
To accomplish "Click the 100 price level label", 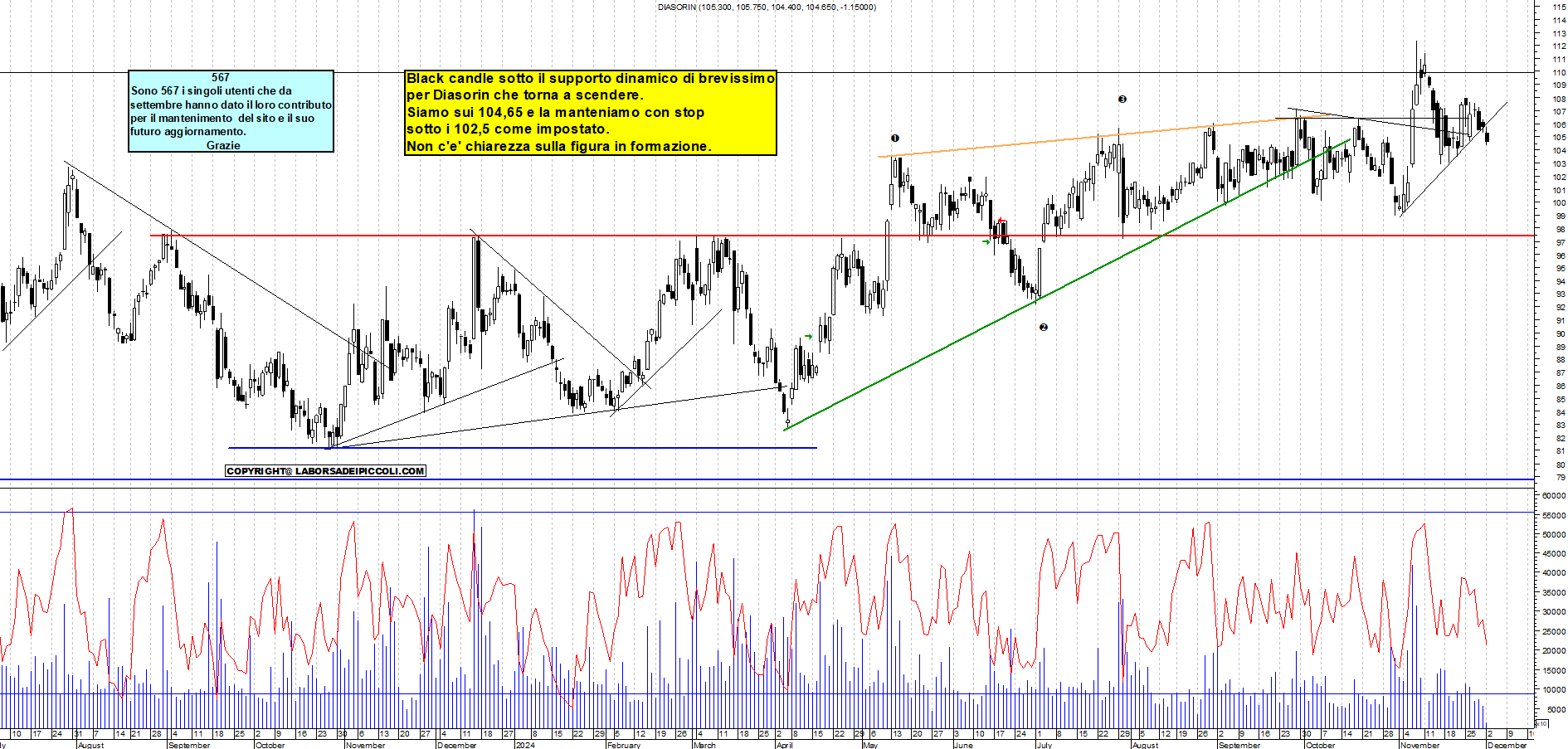I will click(x=1559, y=203).
